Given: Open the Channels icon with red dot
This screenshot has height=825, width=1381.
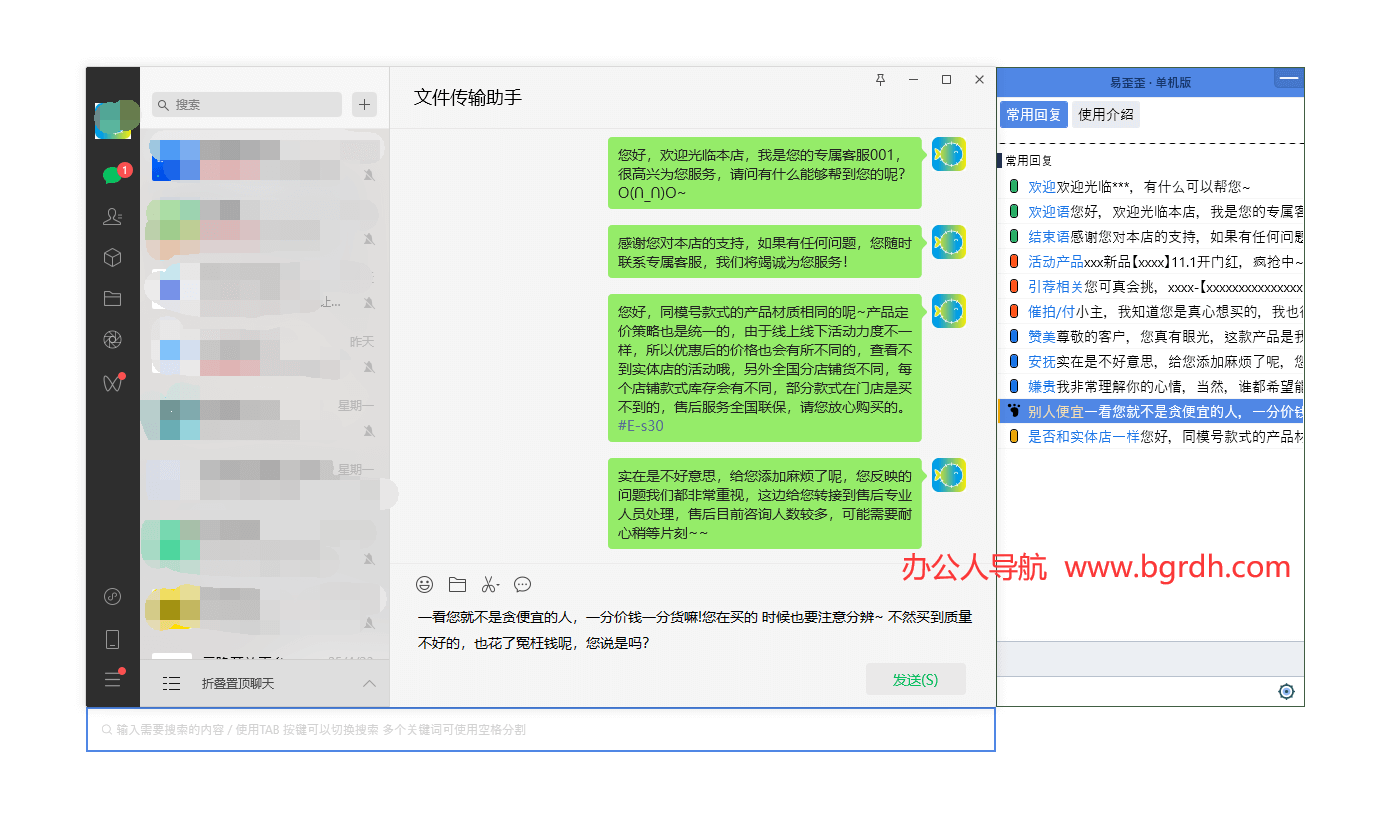Looking at the screenshot, I should click(112, 383).
